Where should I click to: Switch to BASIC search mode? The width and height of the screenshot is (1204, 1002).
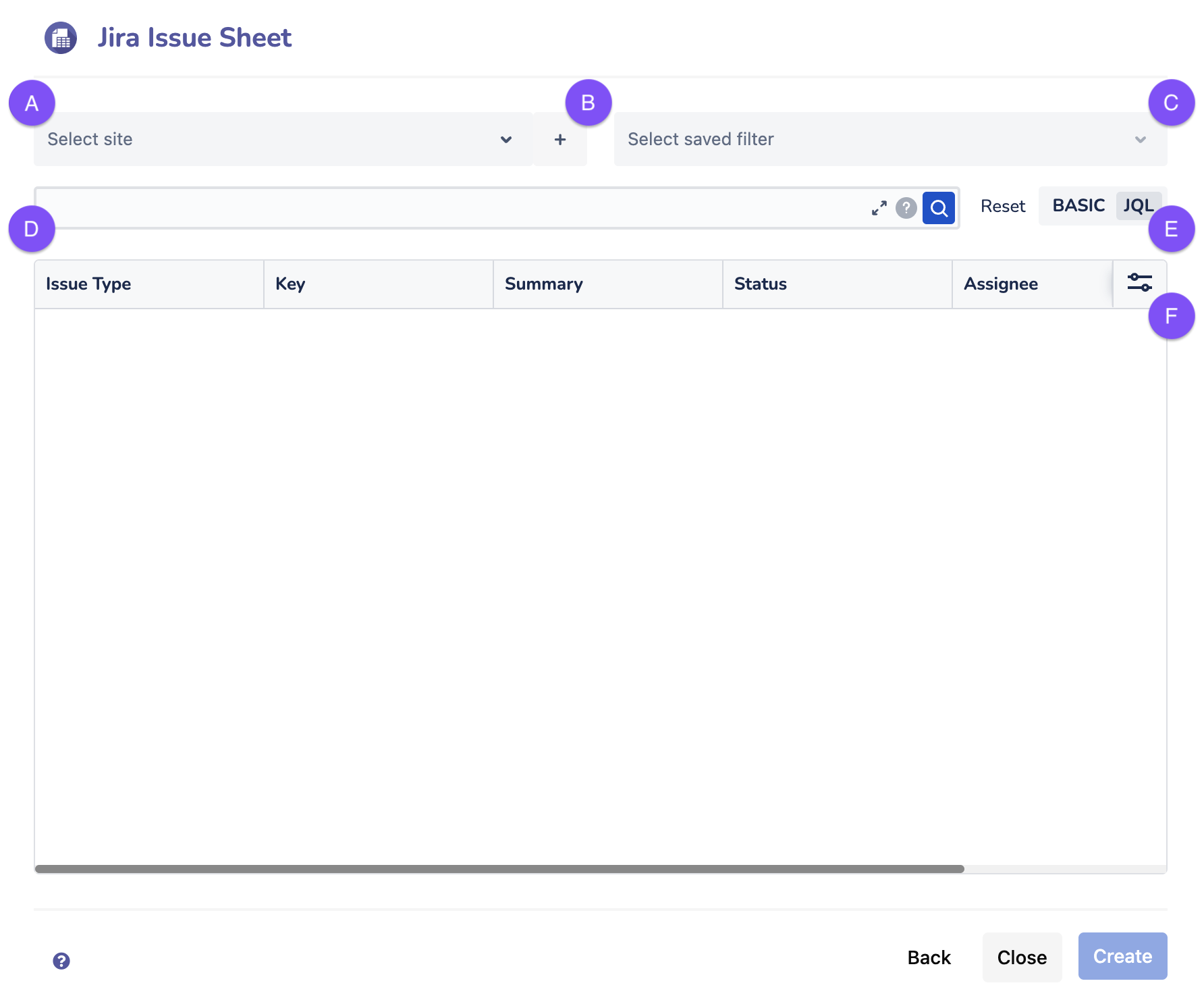(x=1078, y=206)
